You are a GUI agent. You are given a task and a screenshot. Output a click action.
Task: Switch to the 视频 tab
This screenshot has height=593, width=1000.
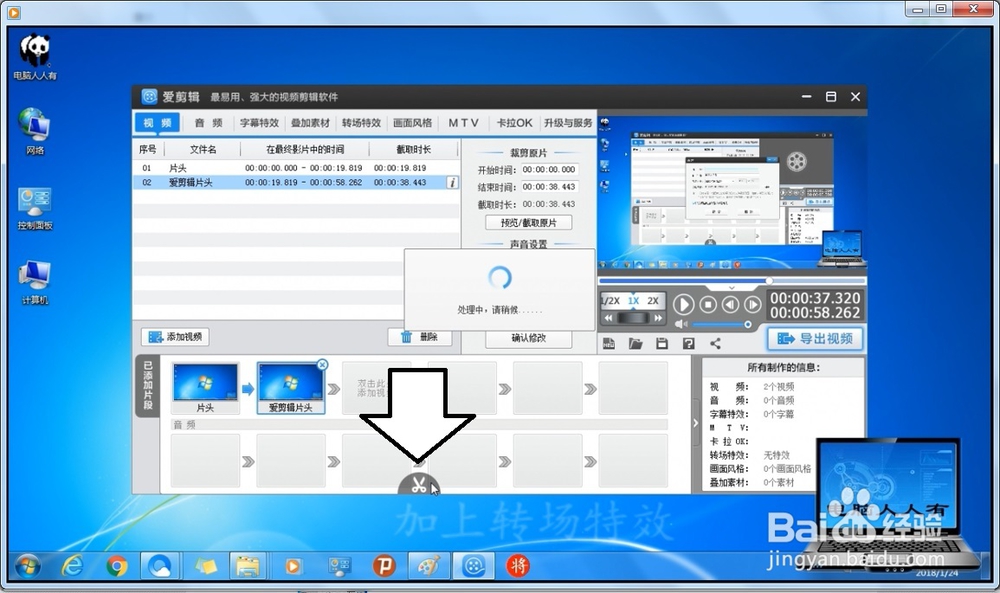[157, 123]
